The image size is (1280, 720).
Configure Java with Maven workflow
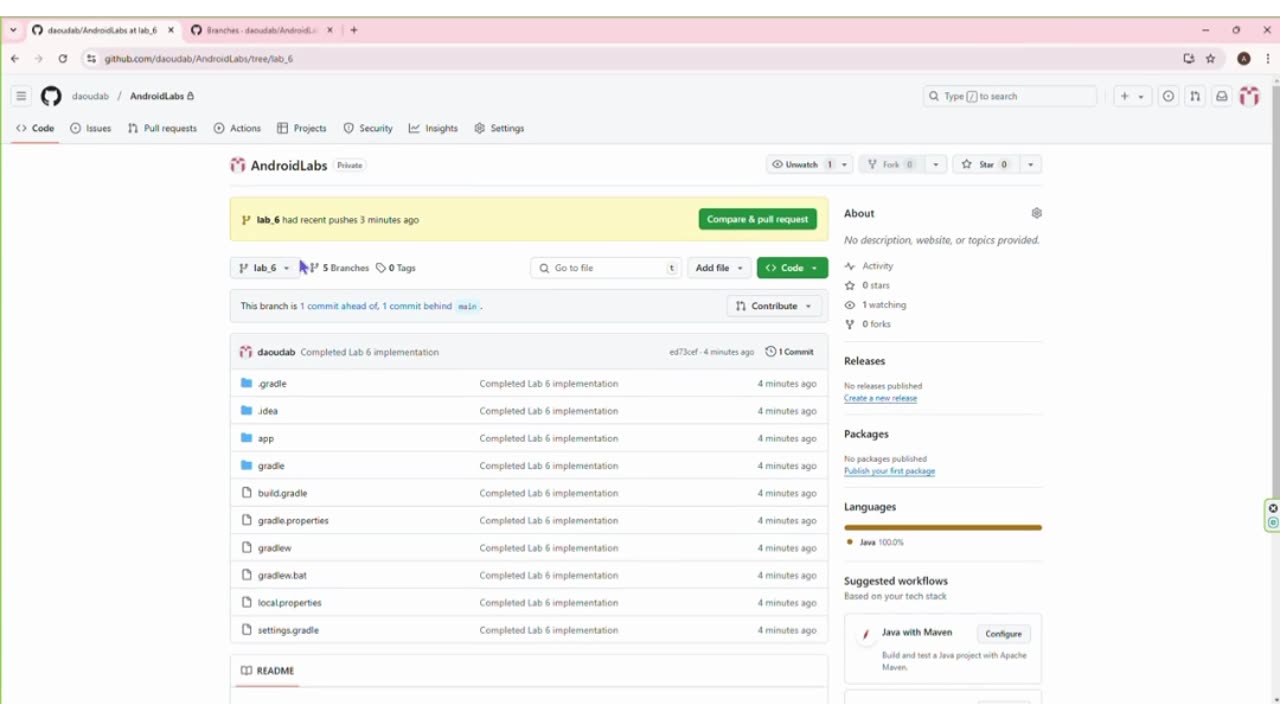tap(1003, 634)
